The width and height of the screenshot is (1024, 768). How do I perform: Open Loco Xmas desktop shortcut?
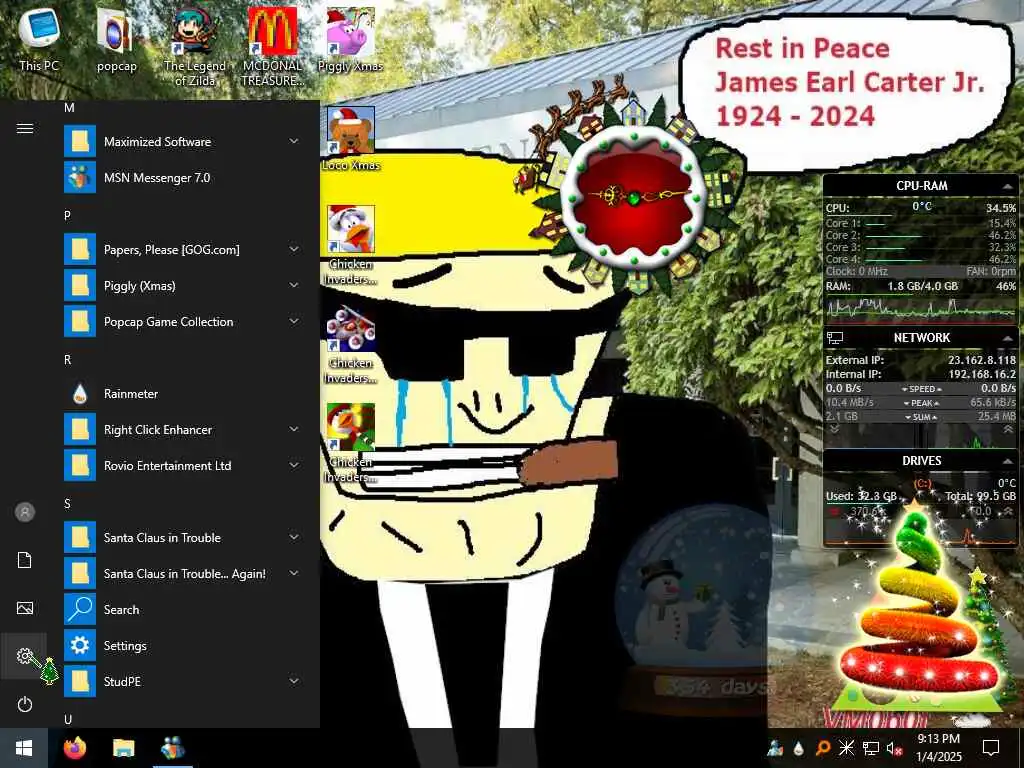(351, 138)
